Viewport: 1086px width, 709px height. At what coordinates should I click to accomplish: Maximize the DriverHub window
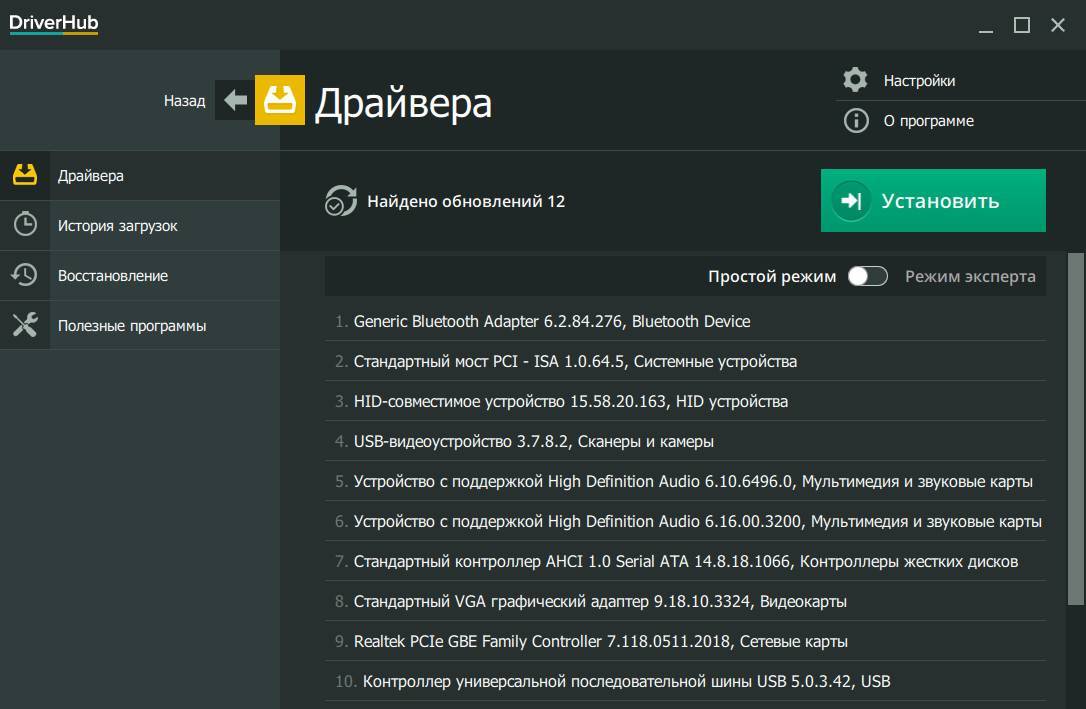tap(1021, 25)
